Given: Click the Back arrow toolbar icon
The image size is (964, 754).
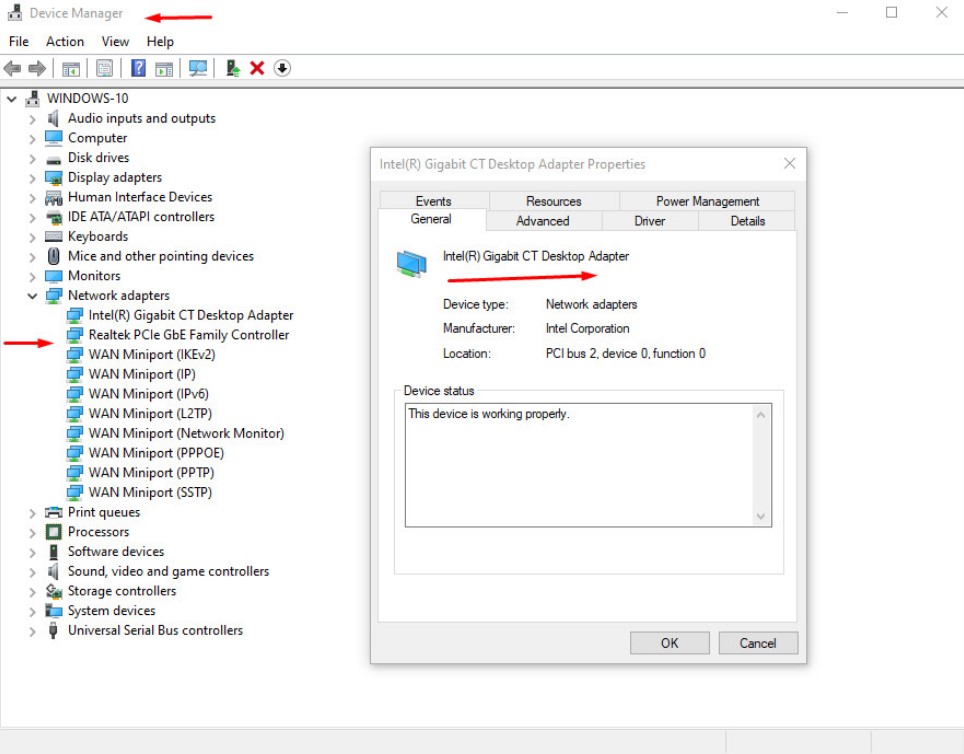Looking at the screenshot, I should [12, 68].
